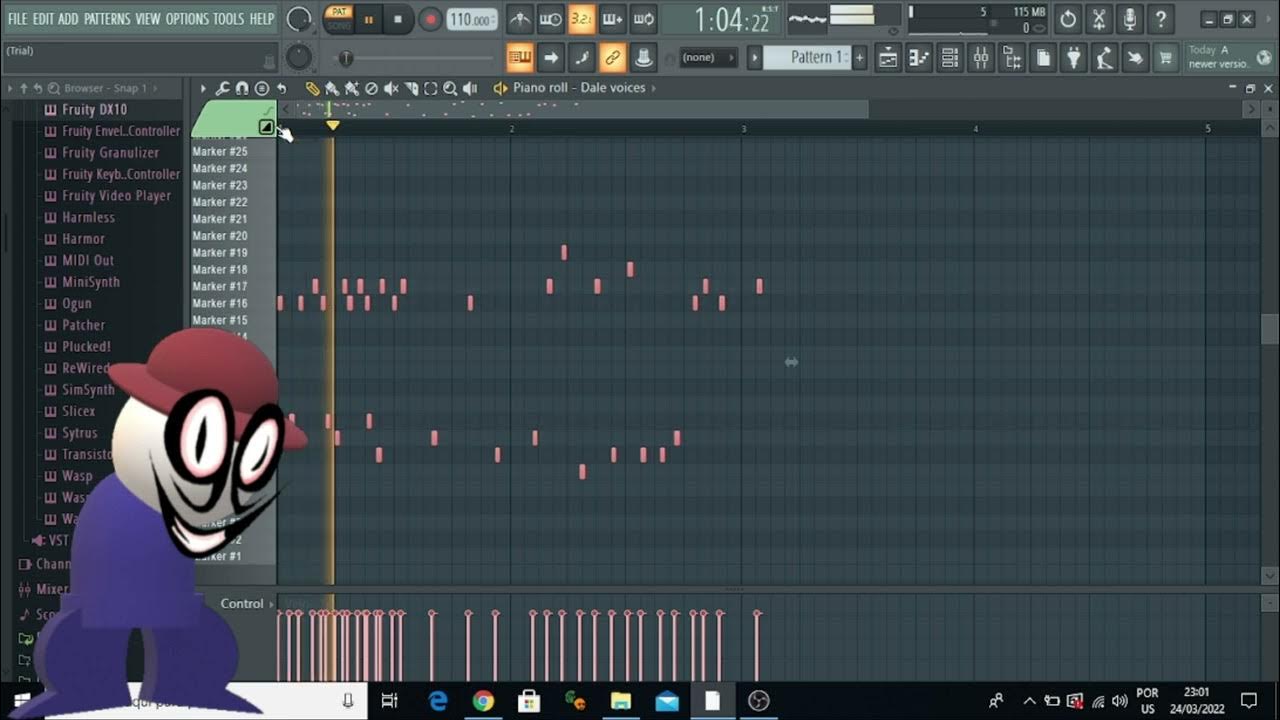Open target channel arrow after Dale voices
1280x720 pixels.
654,88
